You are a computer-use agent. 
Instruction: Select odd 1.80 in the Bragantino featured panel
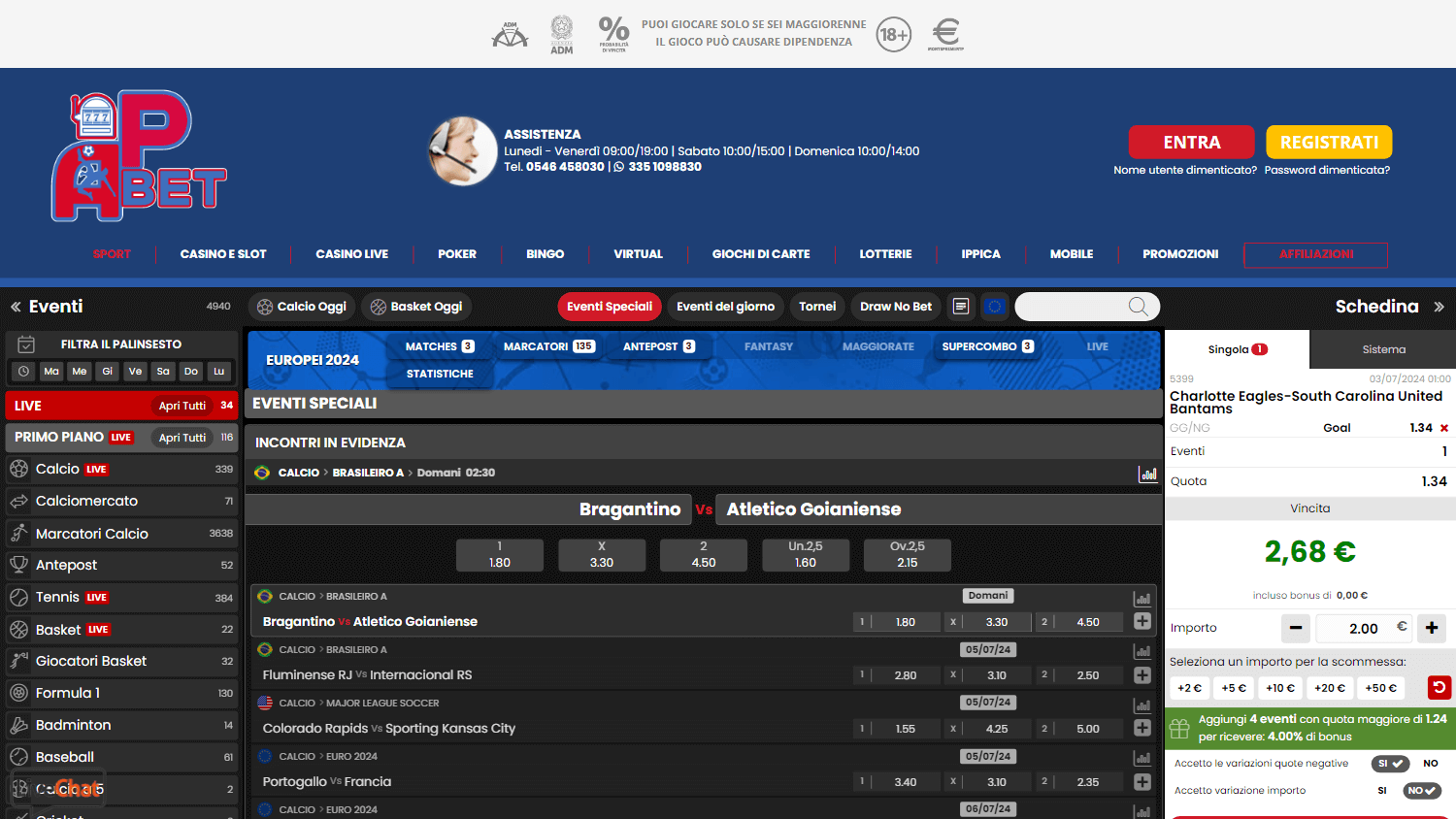point(500,555)
